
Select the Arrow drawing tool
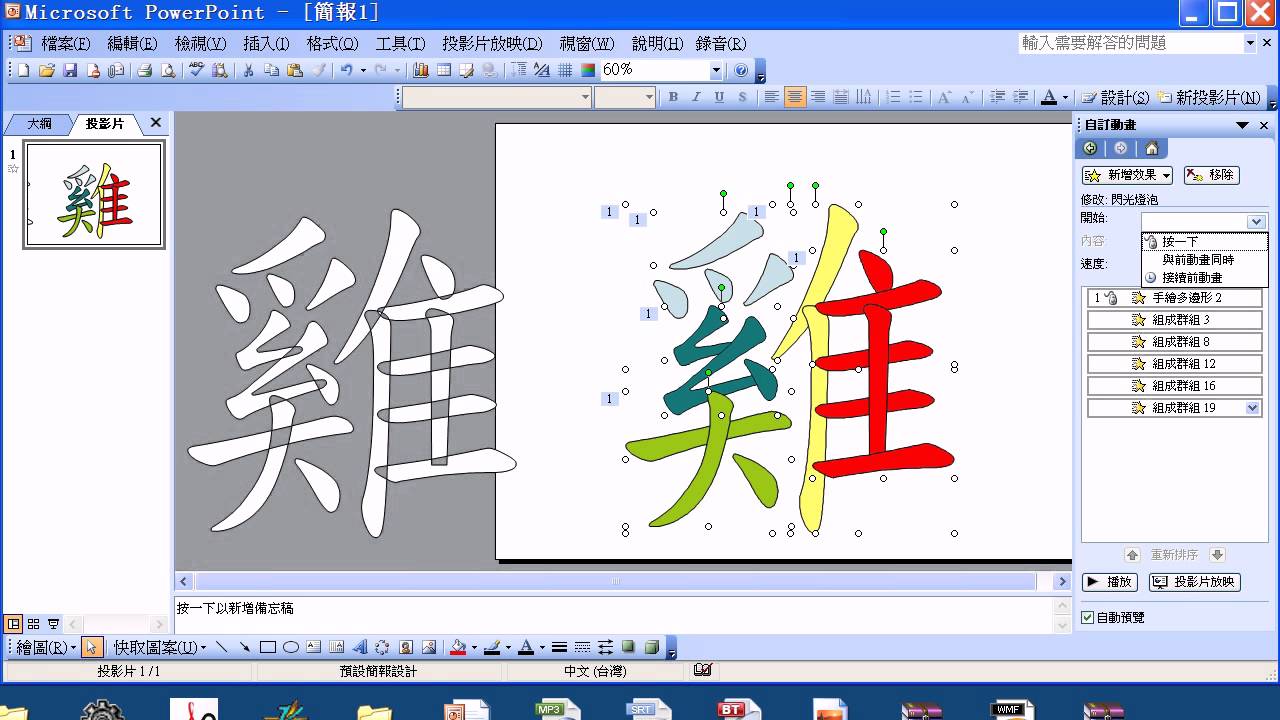pos(245,648)
